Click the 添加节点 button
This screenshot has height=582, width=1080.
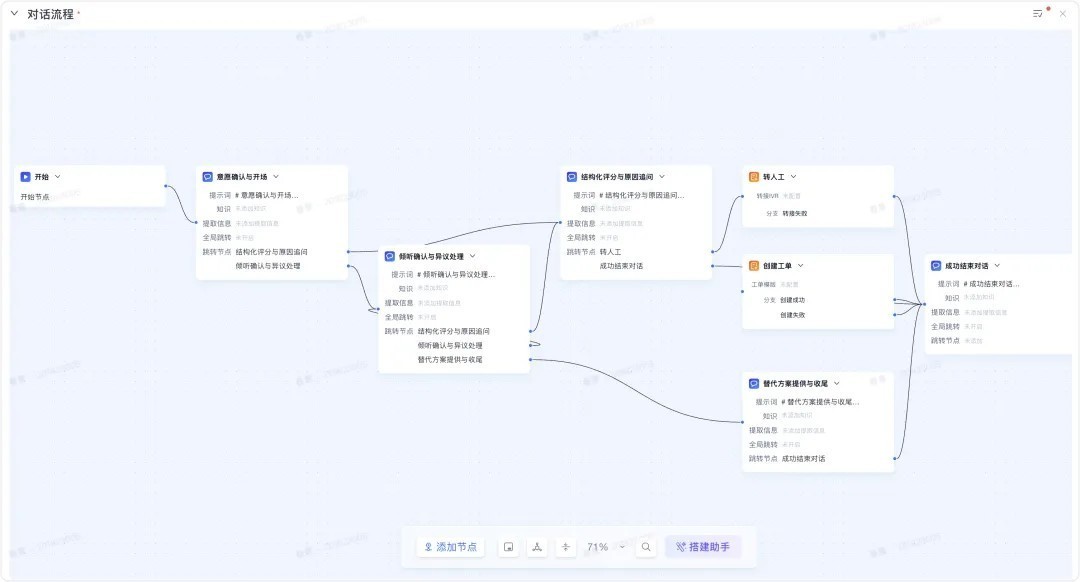pos(449,546)
